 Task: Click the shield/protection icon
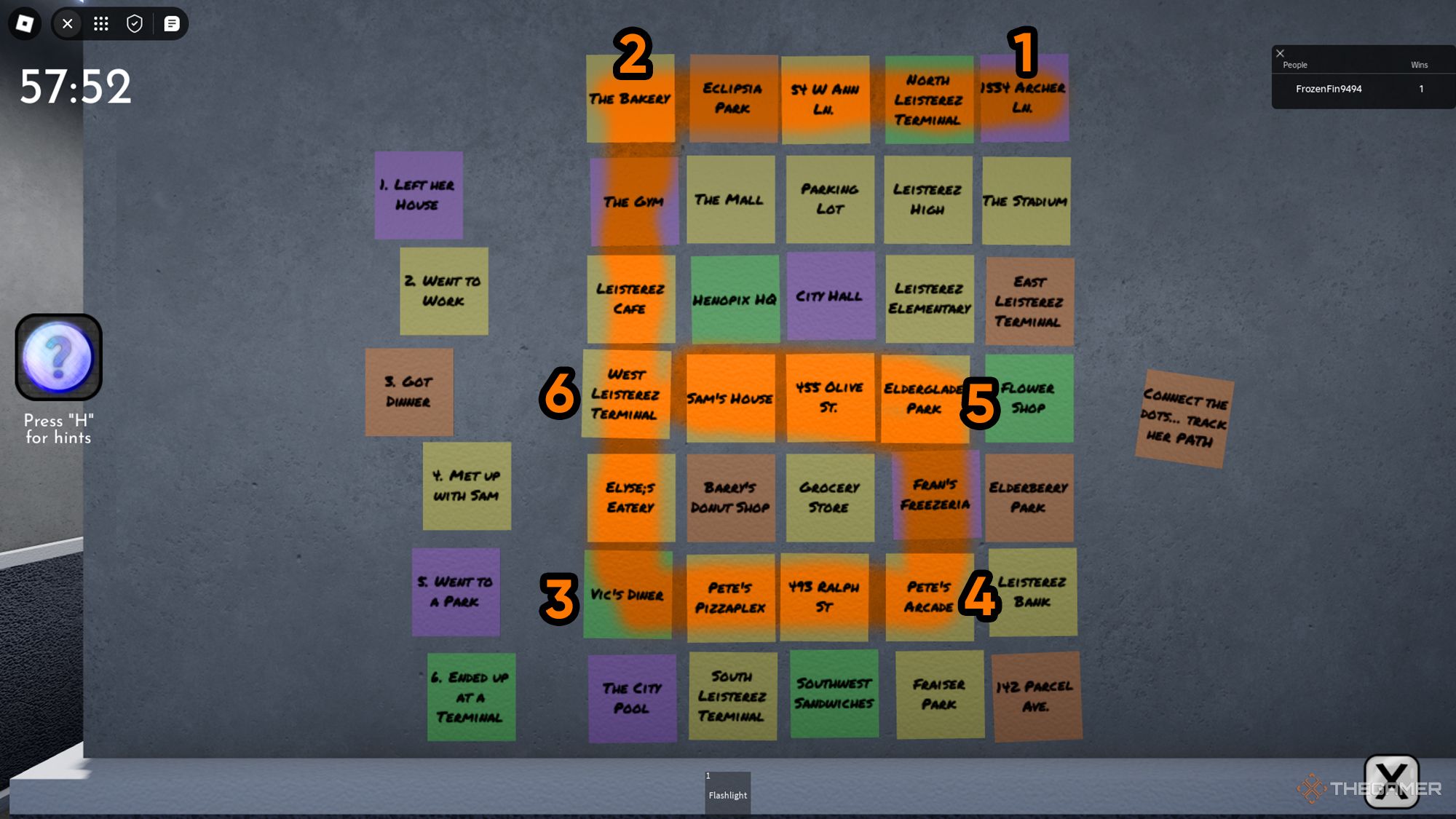[x=134, y=23]
